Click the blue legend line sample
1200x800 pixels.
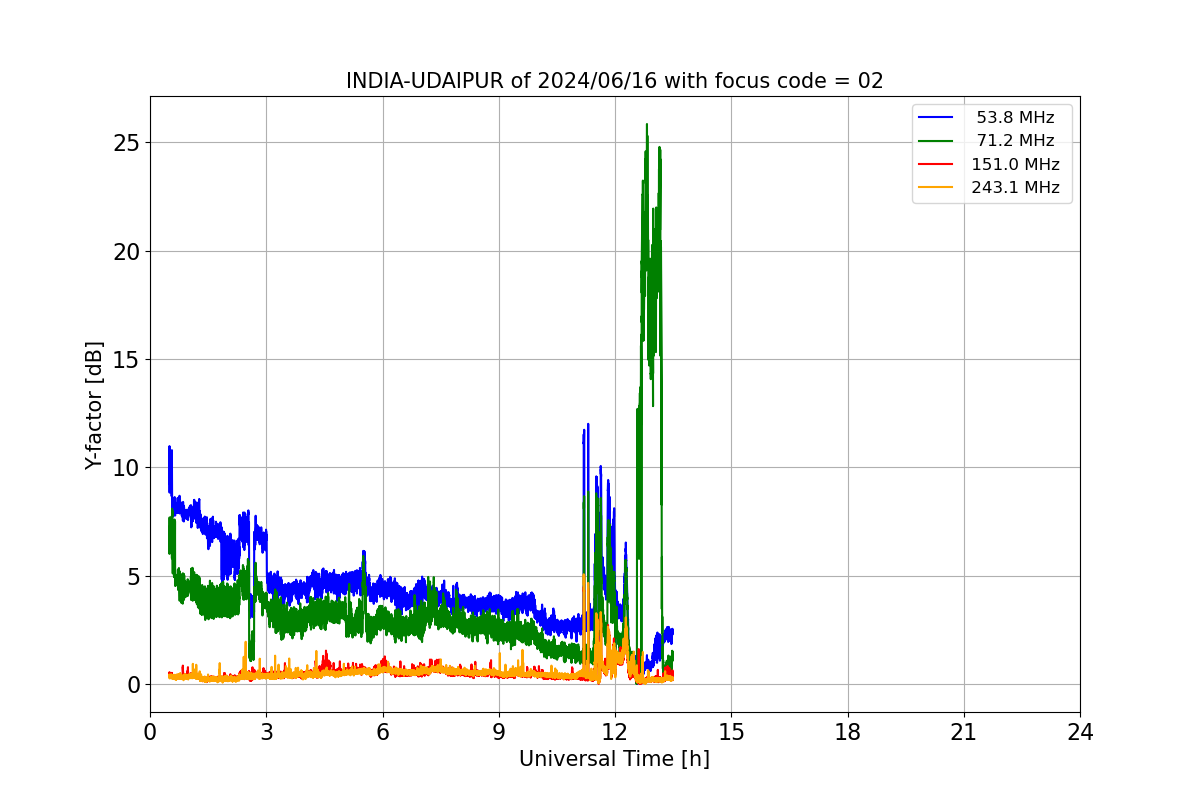(936, 118)
